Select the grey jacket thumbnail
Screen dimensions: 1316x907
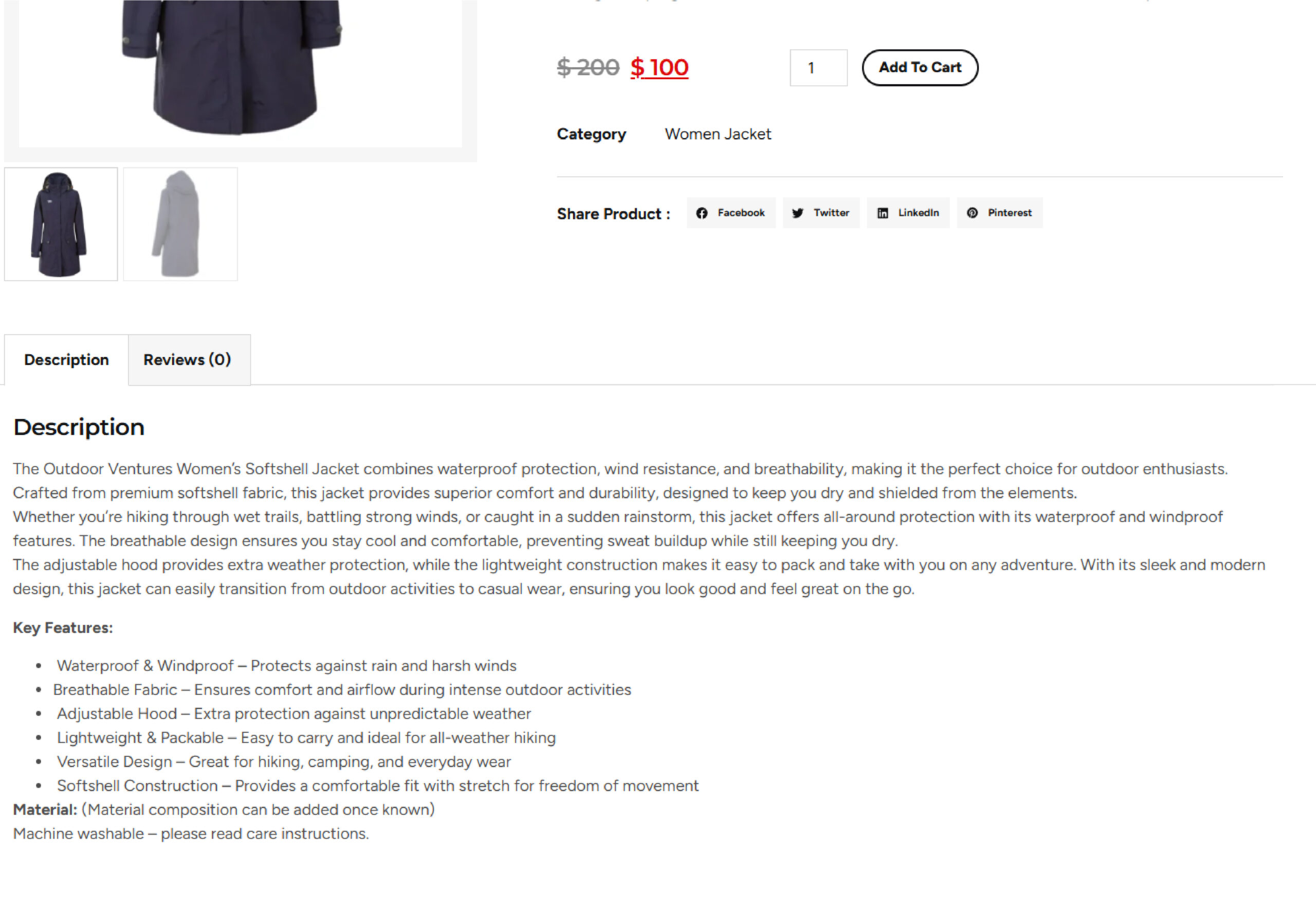tap(180, 224)
